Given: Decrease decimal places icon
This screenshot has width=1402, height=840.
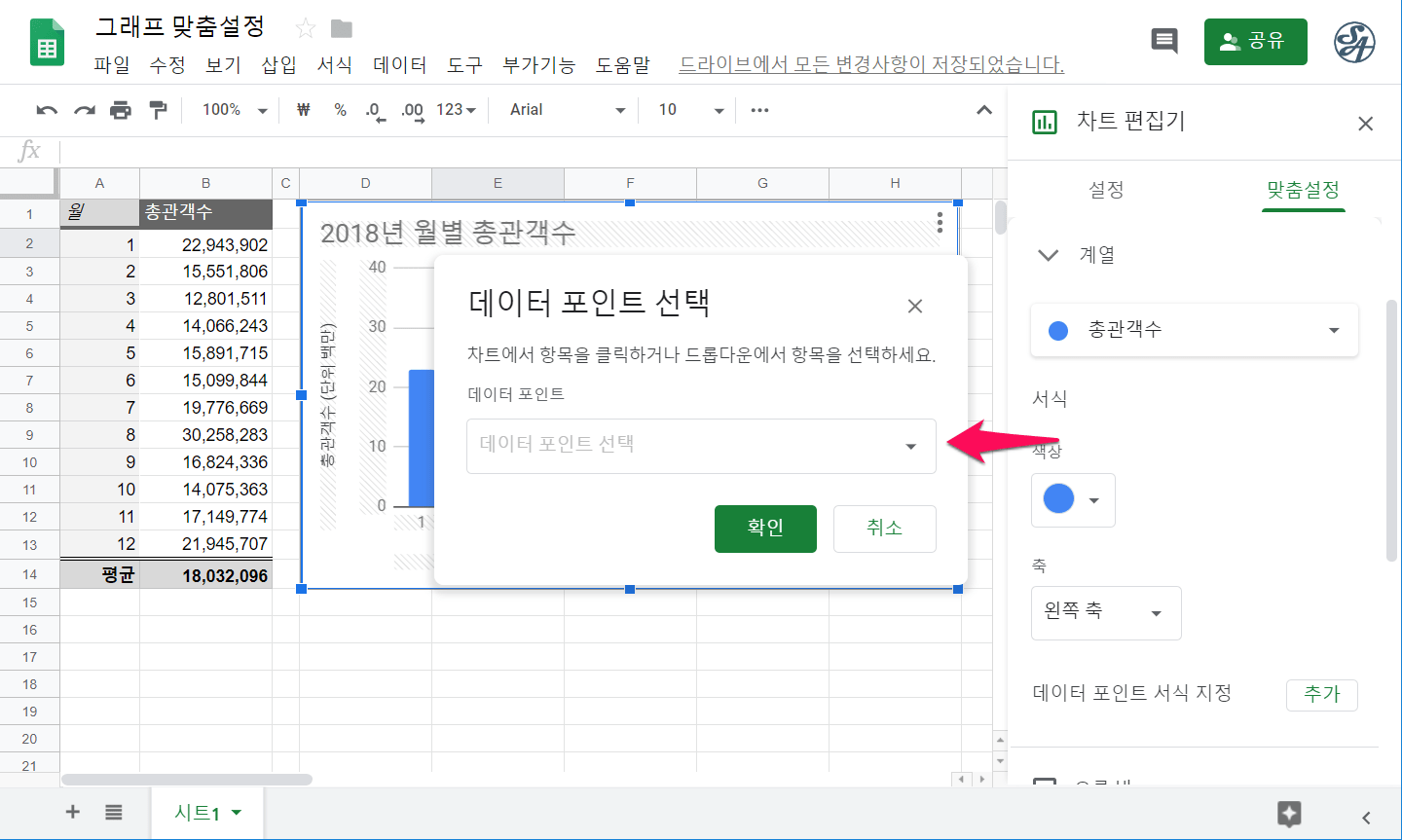Looking at the screenshot, I should coord(374,110).
